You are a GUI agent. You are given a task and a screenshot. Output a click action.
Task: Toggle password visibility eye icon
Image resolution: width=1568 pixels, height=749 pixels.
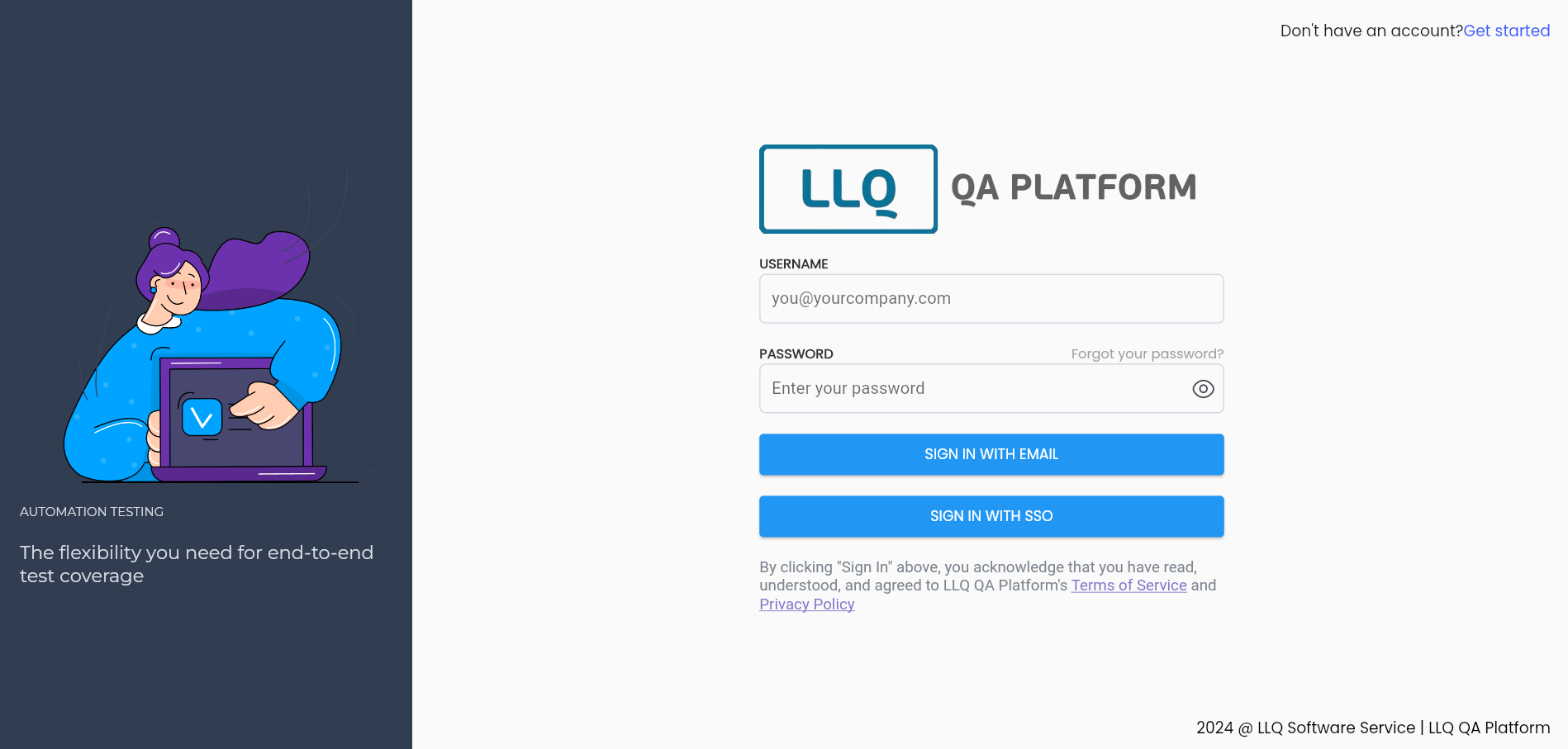[1203, 389]
